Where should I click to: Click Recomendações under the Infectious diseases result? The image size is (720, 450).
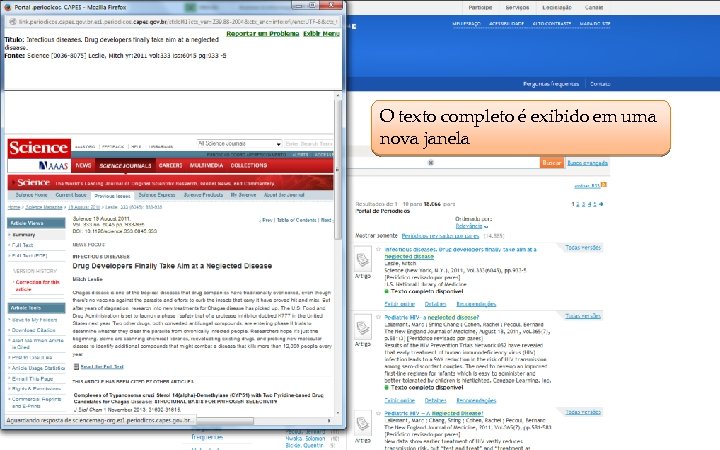tap(476, 304)
